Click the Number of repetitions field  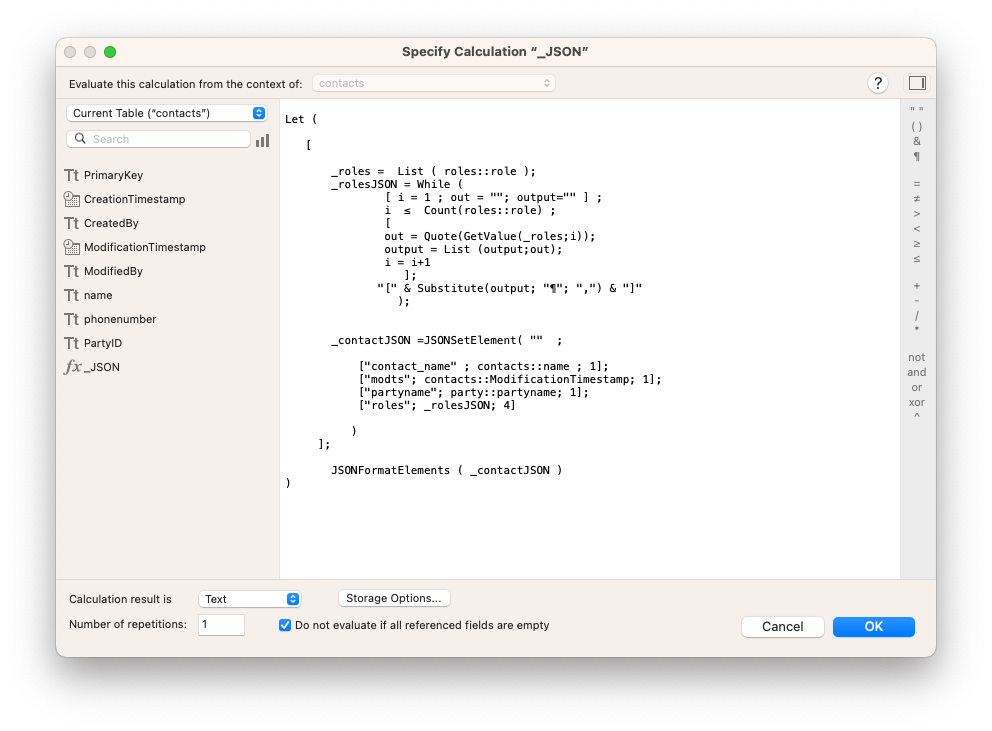pos(221,625)
